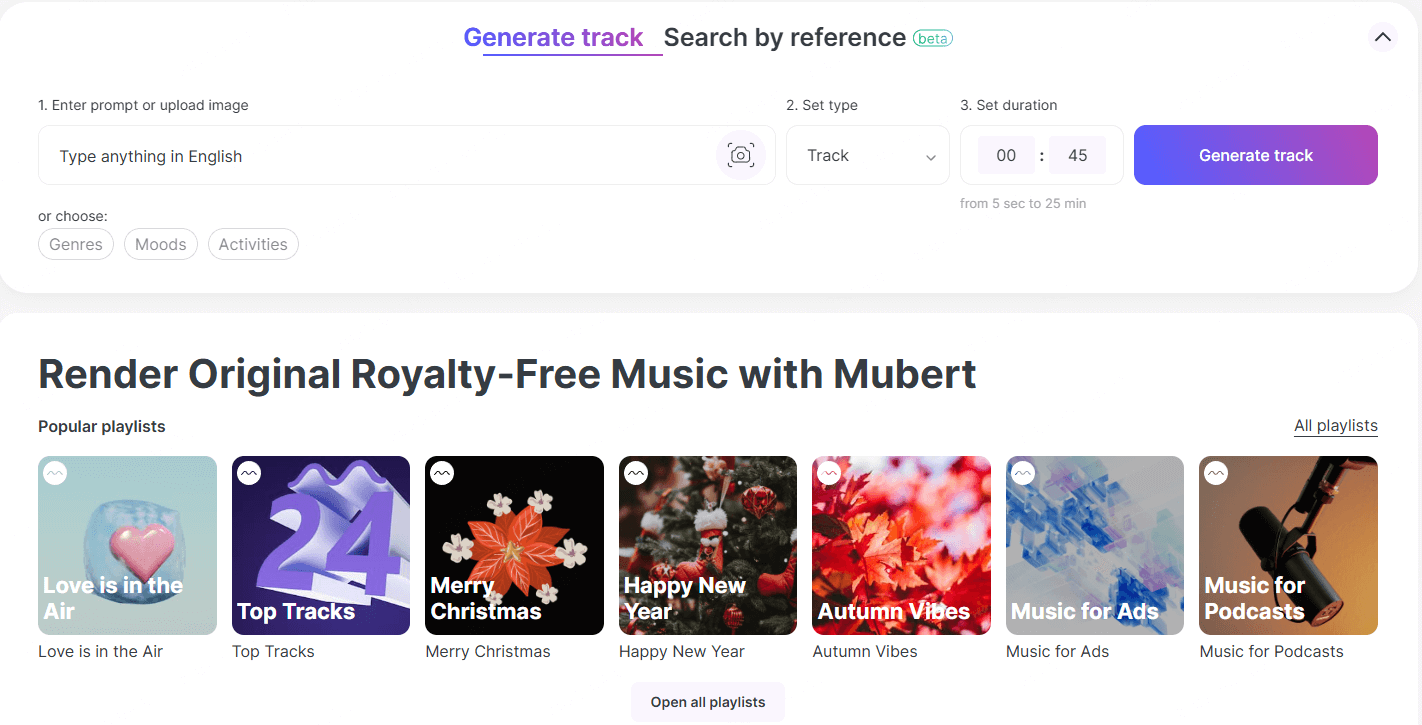Viewport: 1422px width, 725px height.
Task: Click wave icon on Love is in the Air
Action: pyautogui.click(x=56, y=474)
